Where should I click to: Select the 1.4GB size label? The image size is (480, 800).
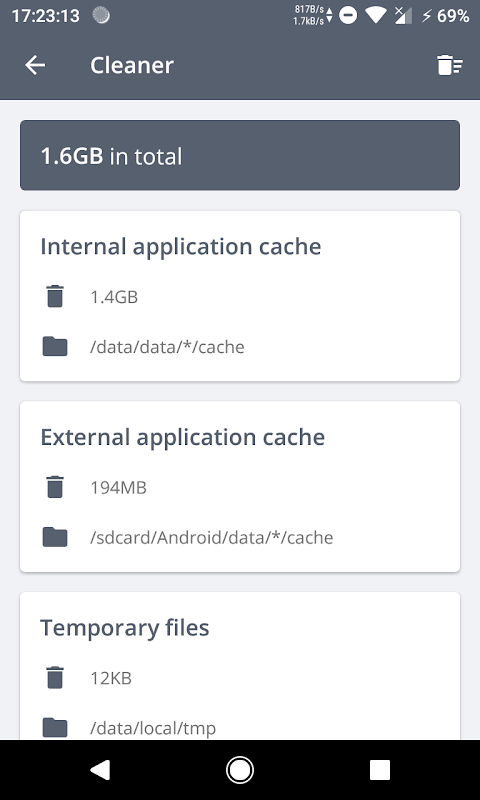click(114, 297)
